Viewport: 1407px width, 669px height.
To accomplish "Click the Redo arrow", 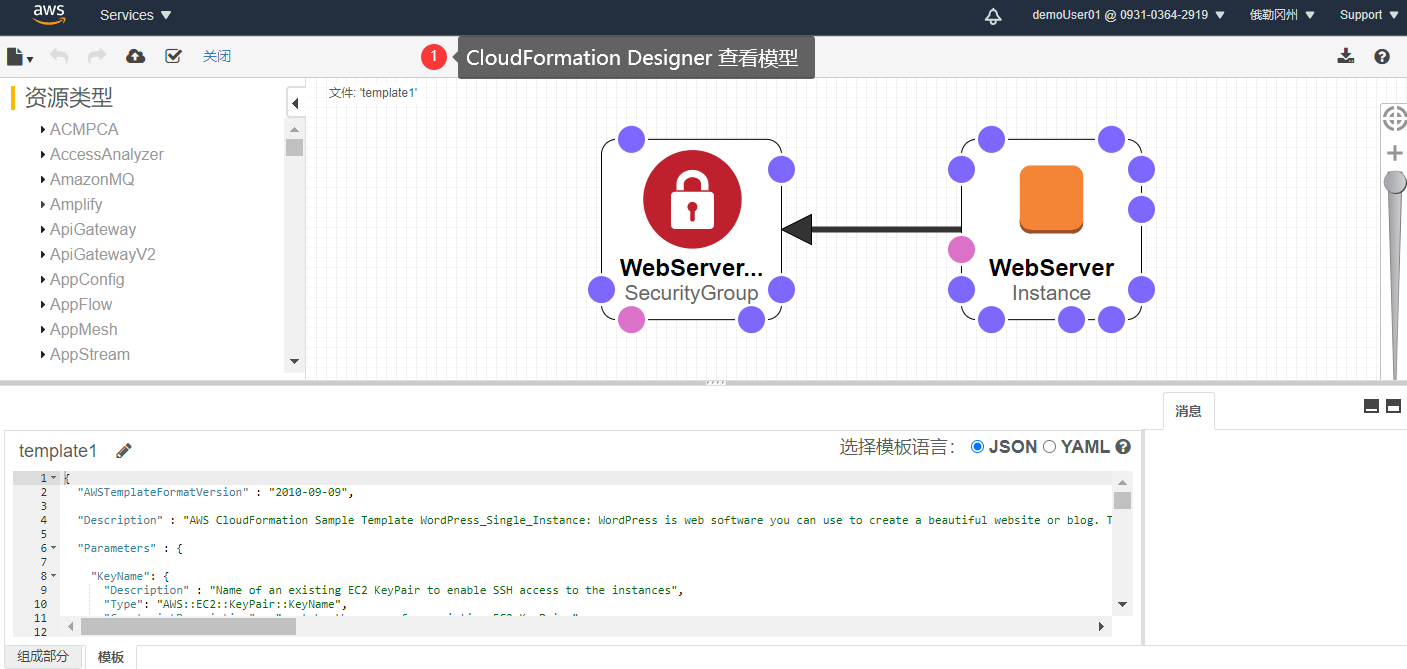I will pos(97,56).
